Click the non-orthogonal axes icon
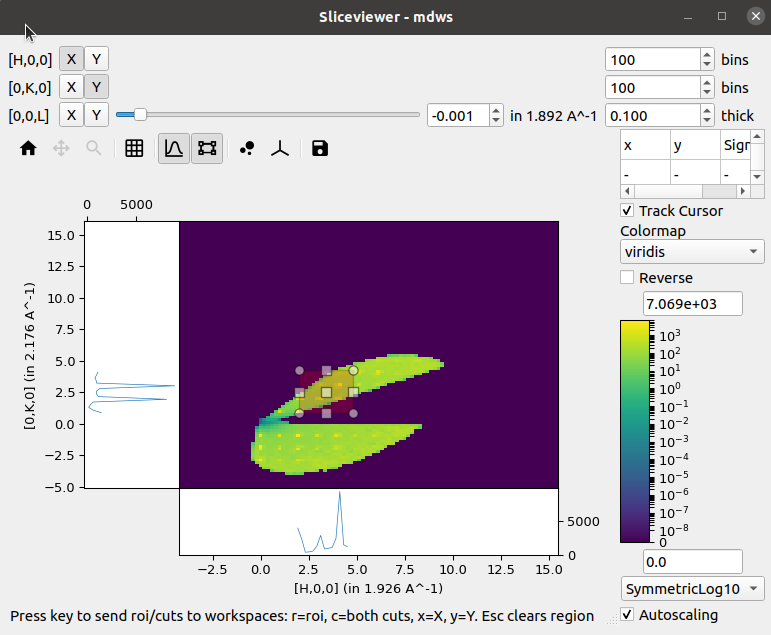771x635 pixels. [282, 149]
